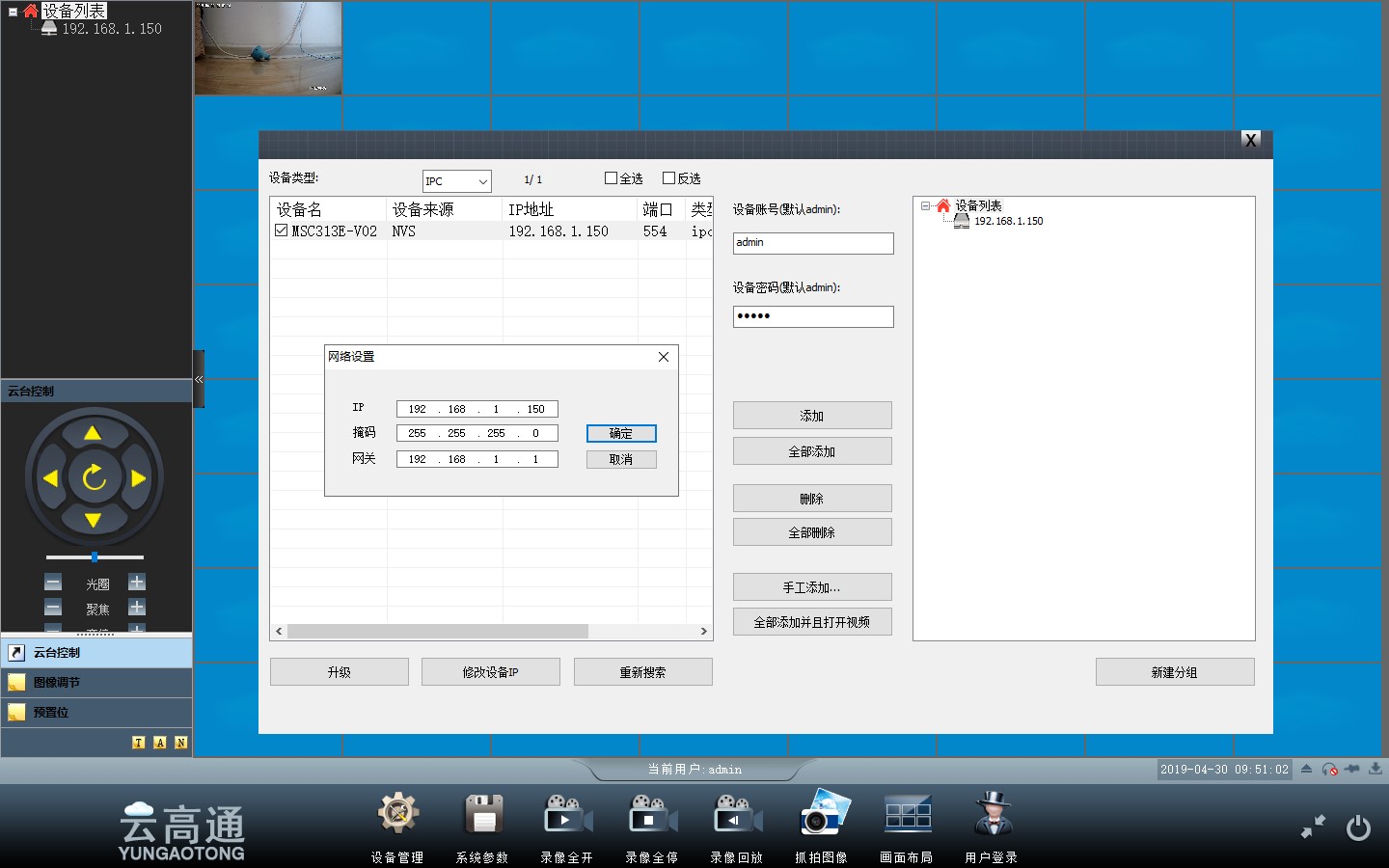1389x868 pixels.
Task: Uncheck the MSC313E-V02 device row checkbox
Action: point(281,231)
